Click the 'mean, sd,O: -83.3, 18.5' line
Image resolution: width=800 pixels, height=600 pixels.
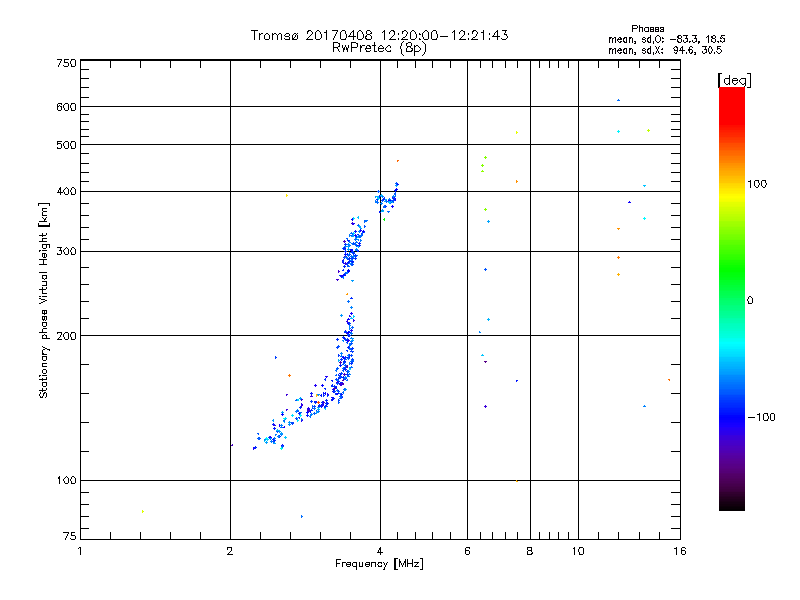point(666,39)
